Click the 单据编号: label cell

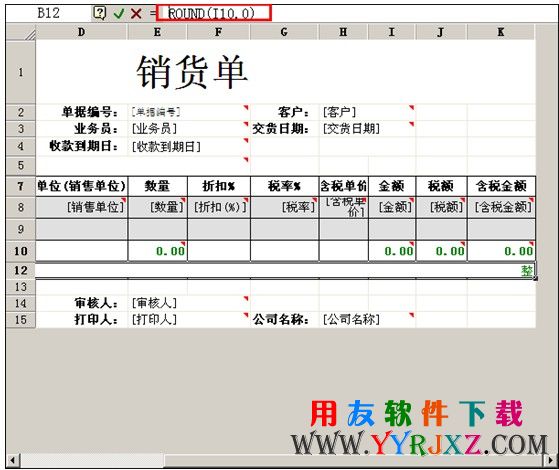(x=82, y=112)
